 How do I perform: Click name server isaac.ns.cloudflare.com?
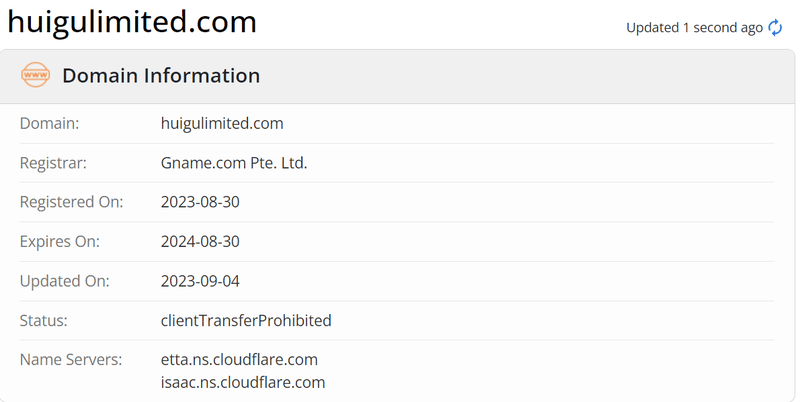pos(243,383)
